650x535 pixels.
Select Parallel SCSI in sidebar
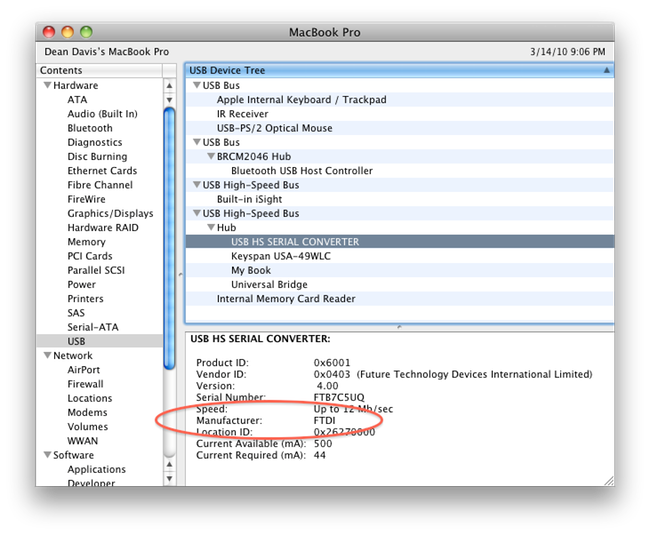(96, 270)
